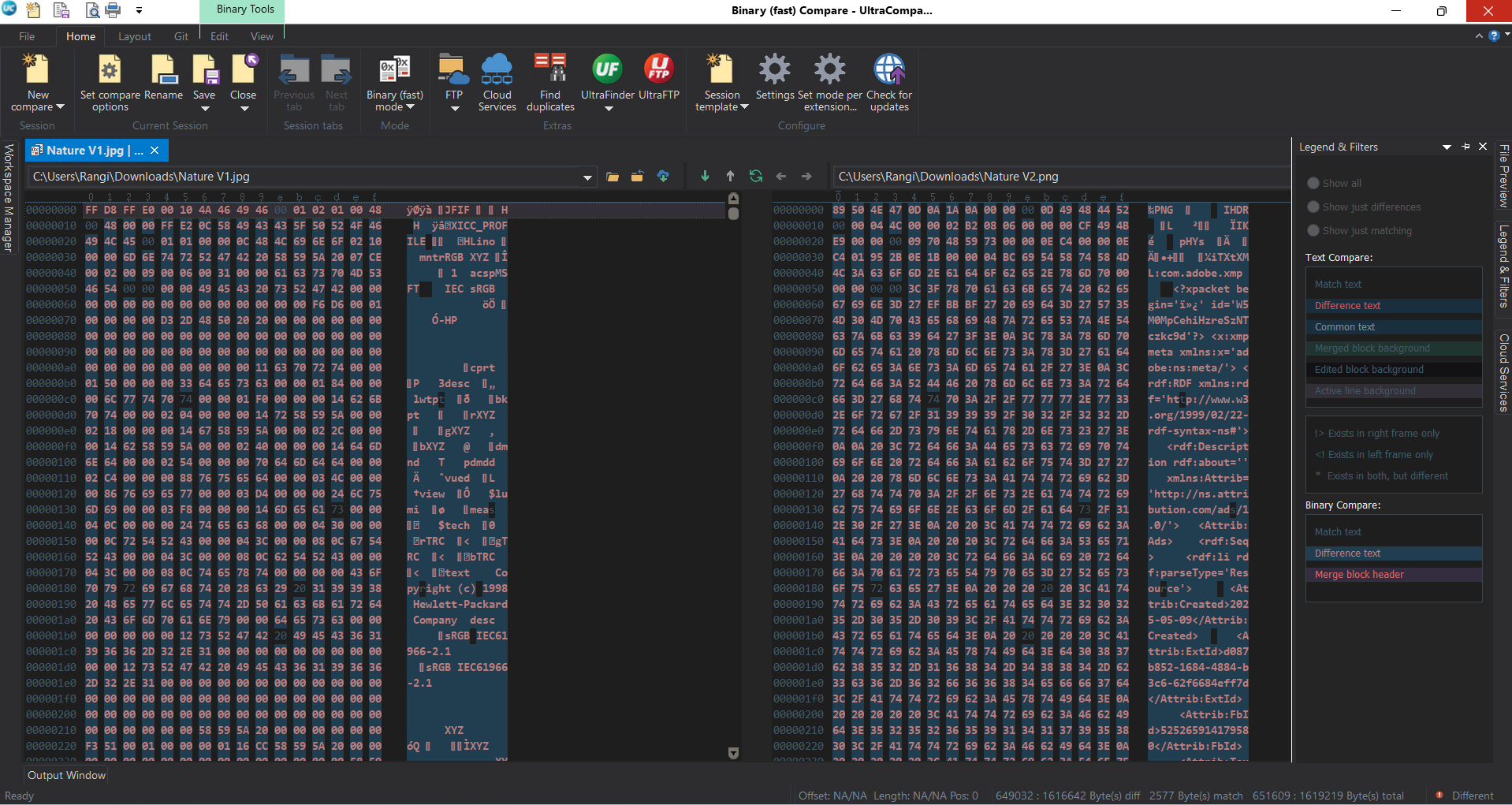Close the Nature V1.jpg session tab
1512x805 pixels.
coord(155,151)
